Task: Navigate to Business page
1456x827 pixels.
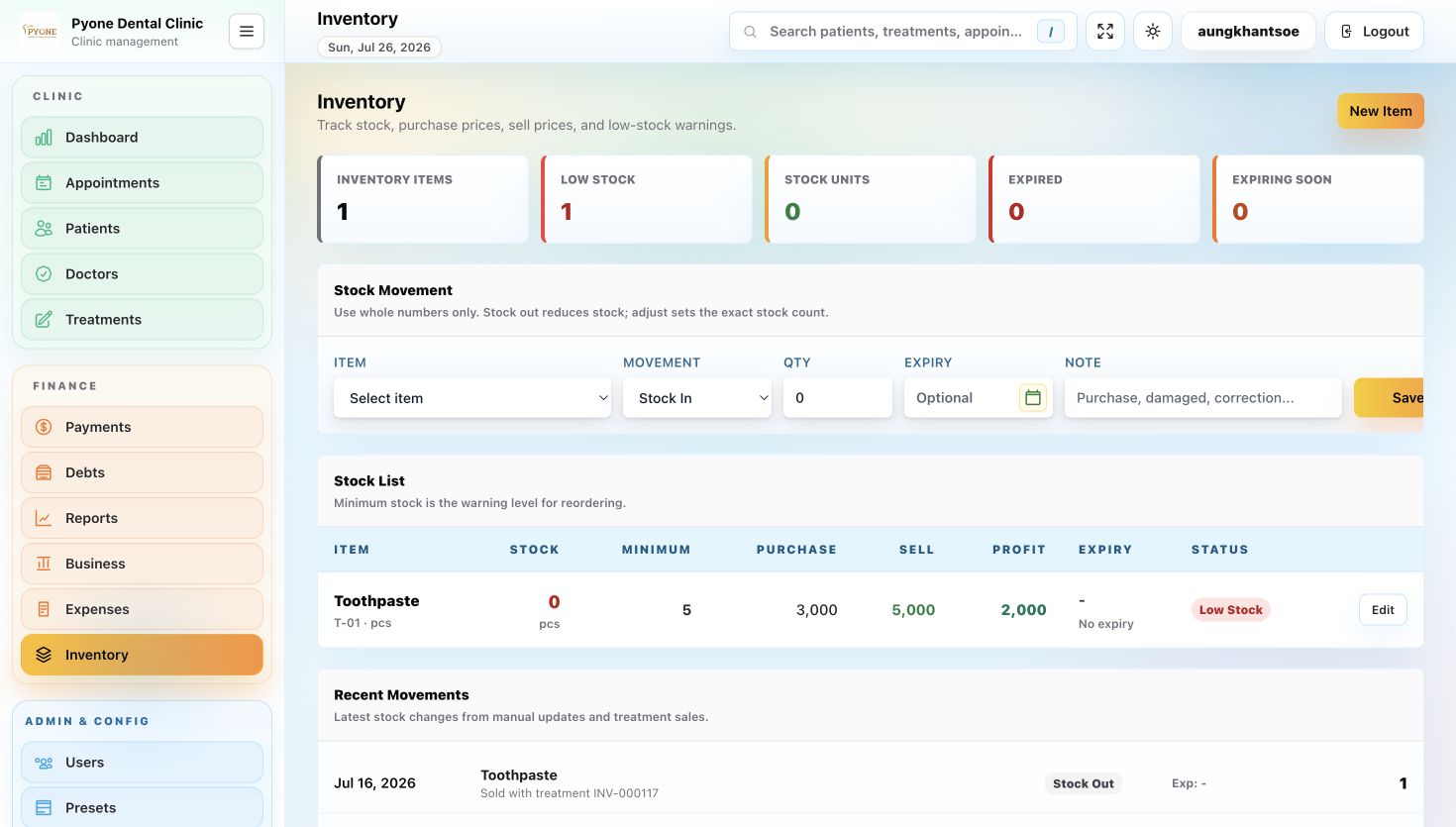Action: coord(142,564)
